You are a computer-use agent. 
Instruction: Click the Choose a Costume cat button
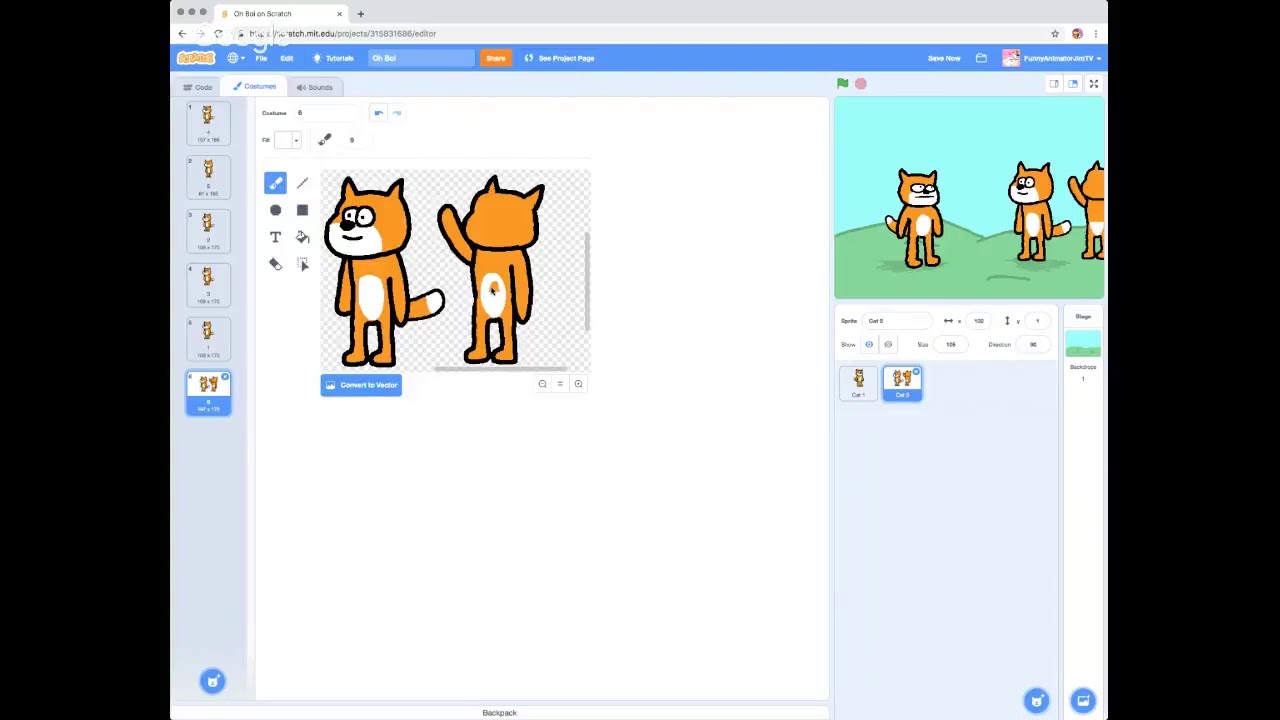click(x=212, y=681)
